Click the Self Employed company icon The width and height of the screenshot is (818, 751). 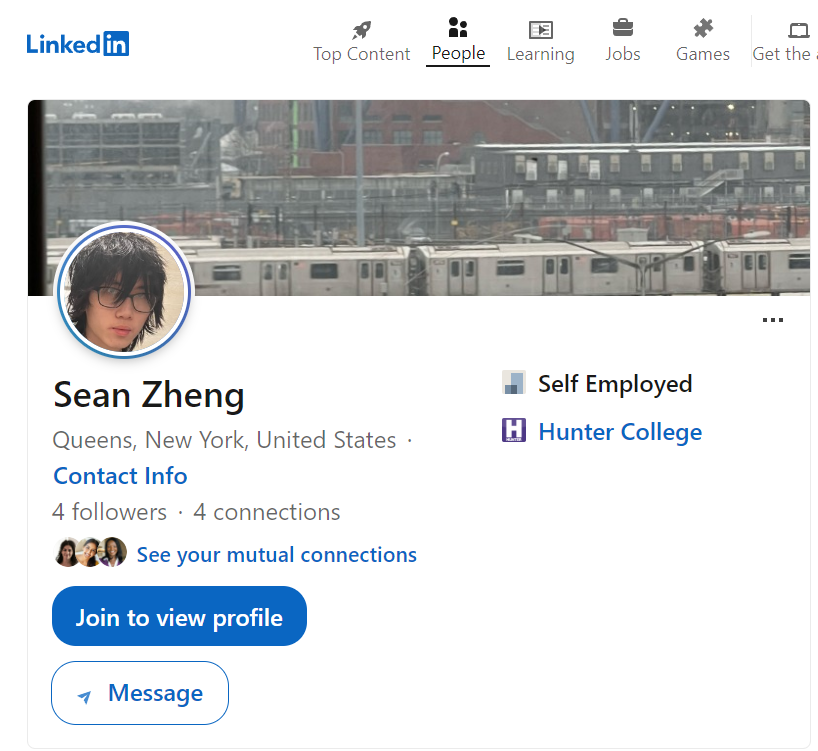(514, 382)
